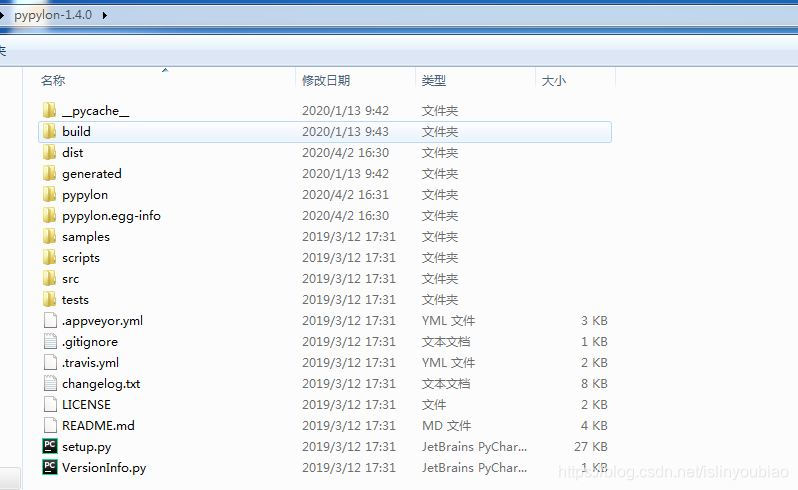This screenshot has width=798, height=490.
Task: Select the file name __pycache__
Action: tap(95, 110)
